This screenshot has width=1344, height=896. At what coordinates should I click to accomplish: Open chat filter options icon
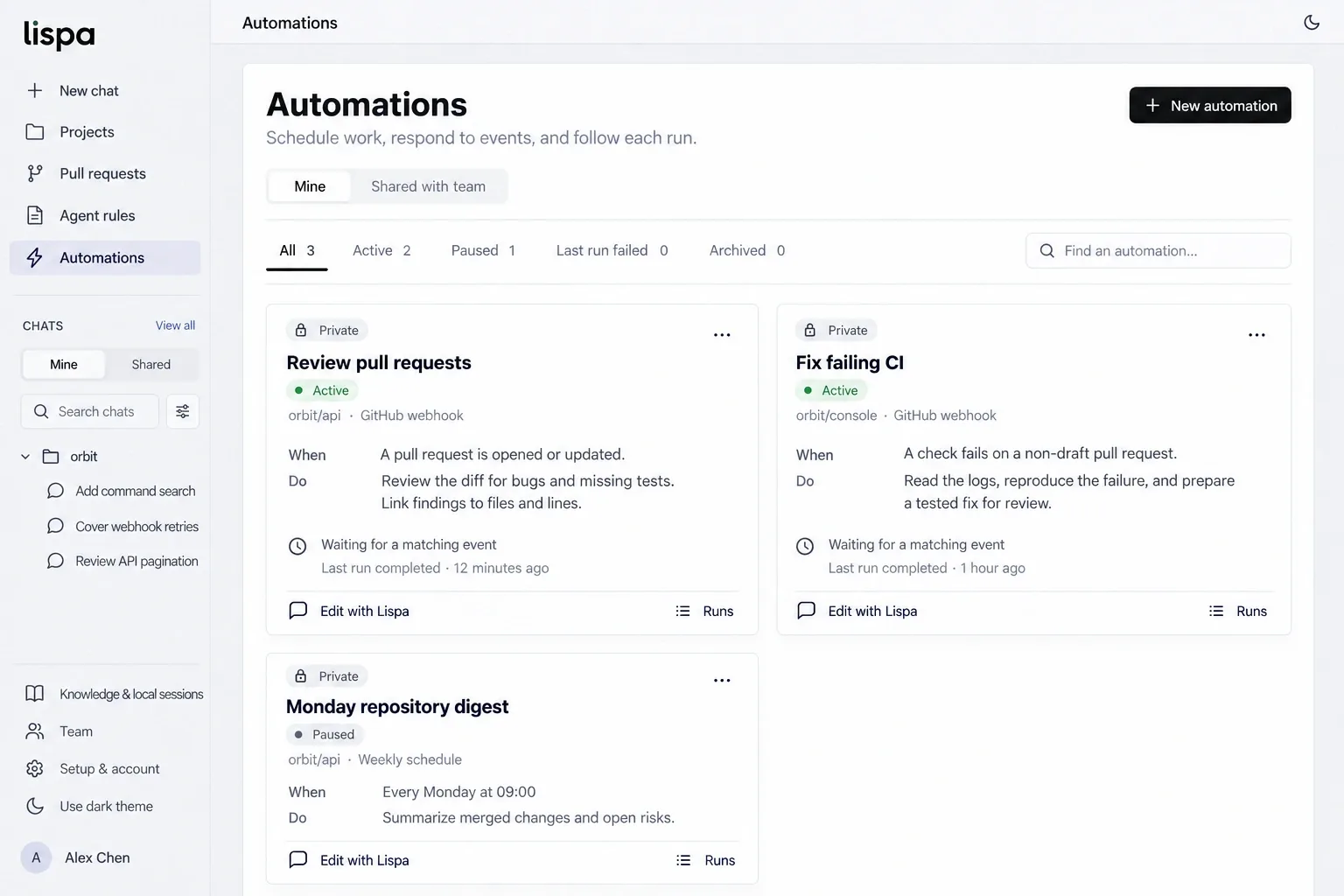point(183,411)
